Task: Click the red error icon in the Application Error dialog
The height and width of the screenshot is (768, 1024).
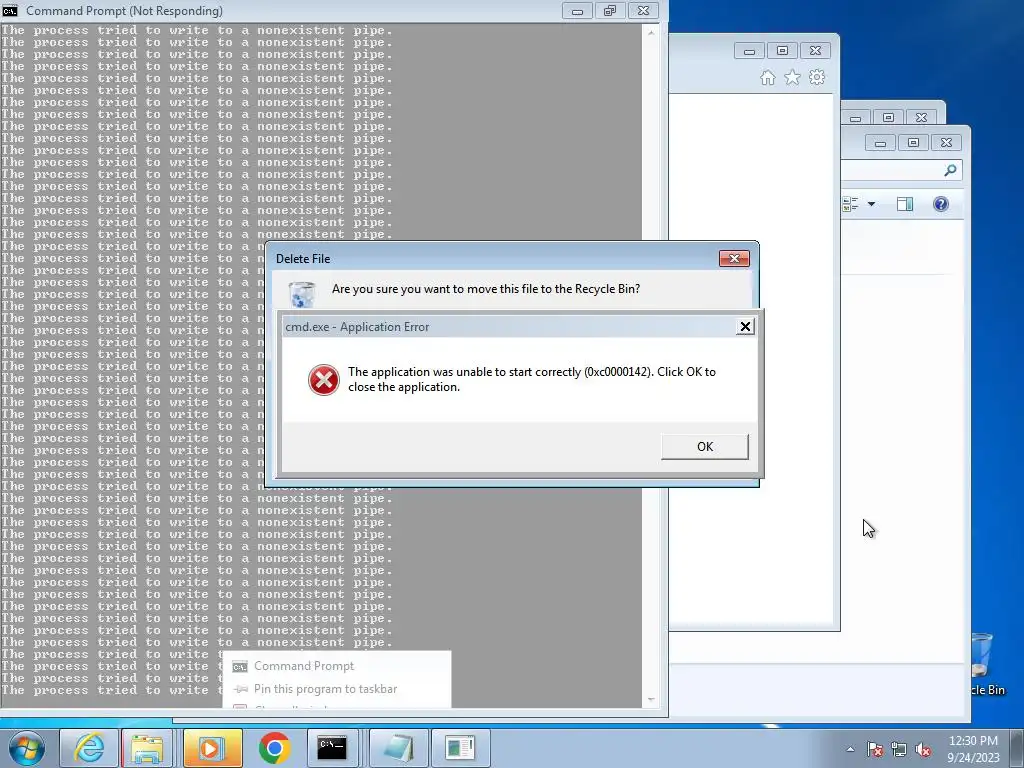Action: pyautogui.click(x=323, y=380)
